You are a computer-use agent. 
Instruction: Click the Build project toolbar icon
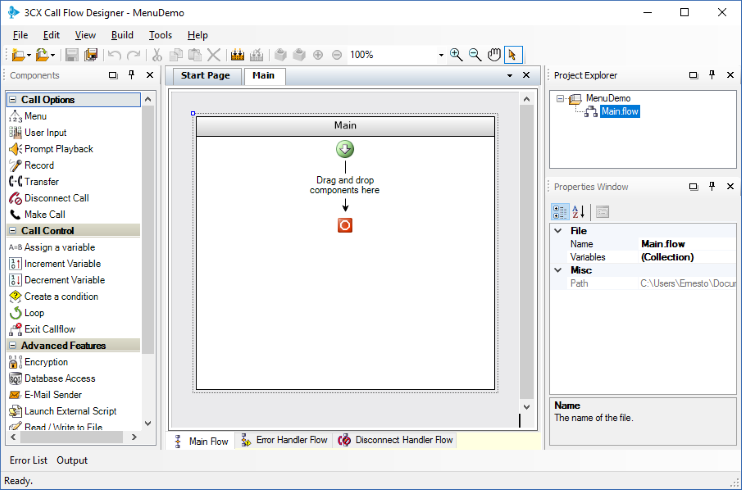pos(238,55)
